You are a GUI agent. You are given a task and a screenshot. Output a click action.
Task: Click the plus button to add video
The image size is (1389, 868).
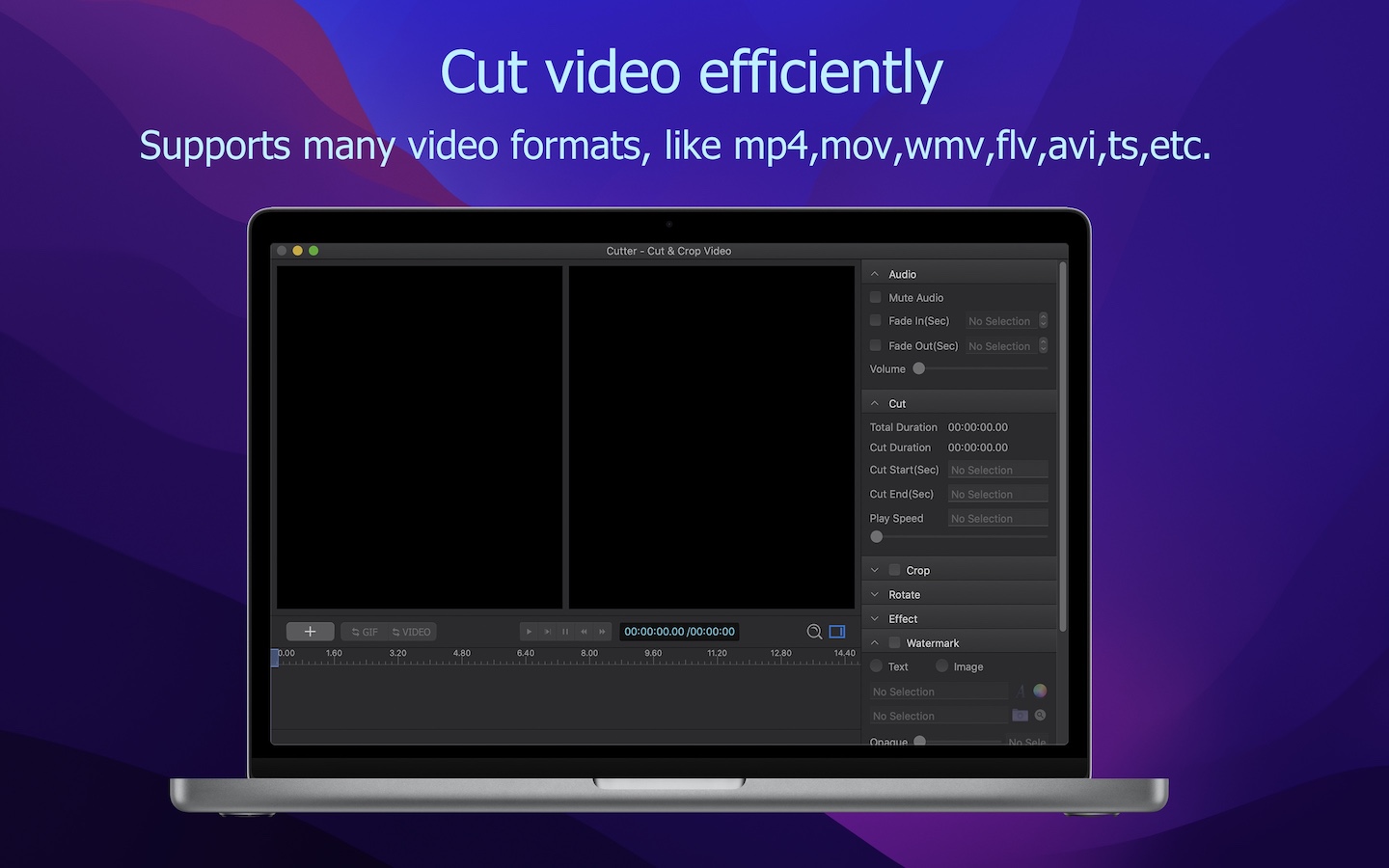(x=310, y=632)
